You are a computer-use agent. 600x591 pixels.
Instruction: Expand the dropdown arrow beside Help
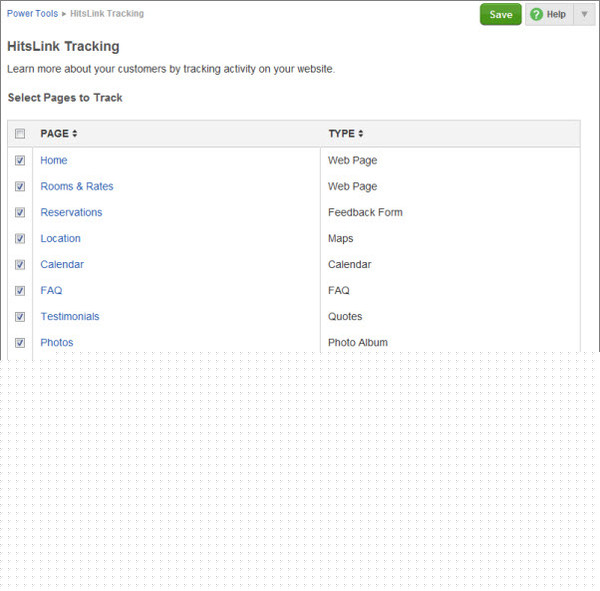tap(584, 15)
